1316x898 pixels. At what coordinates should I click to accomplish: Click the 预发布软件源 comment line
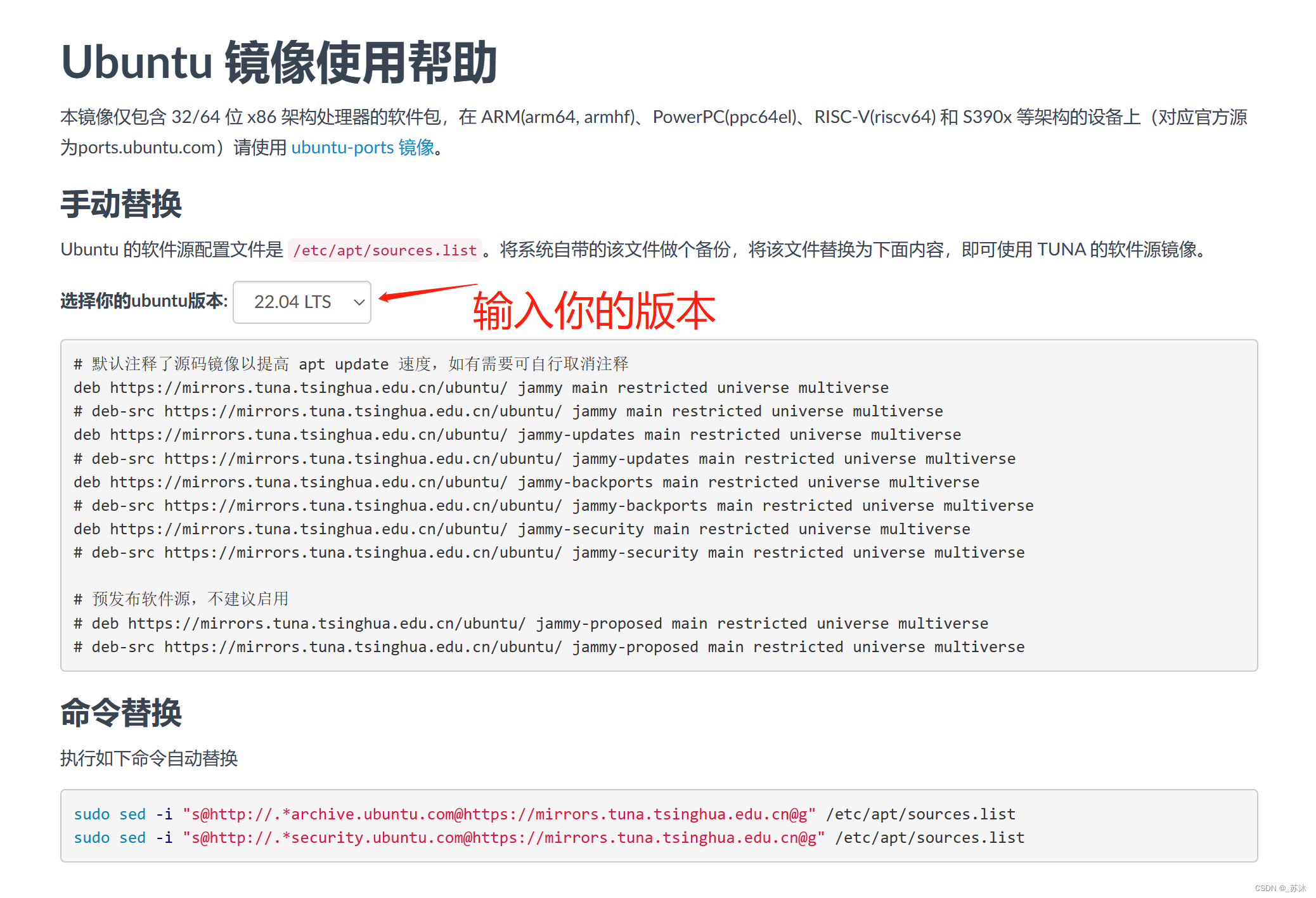pos(181,600)
